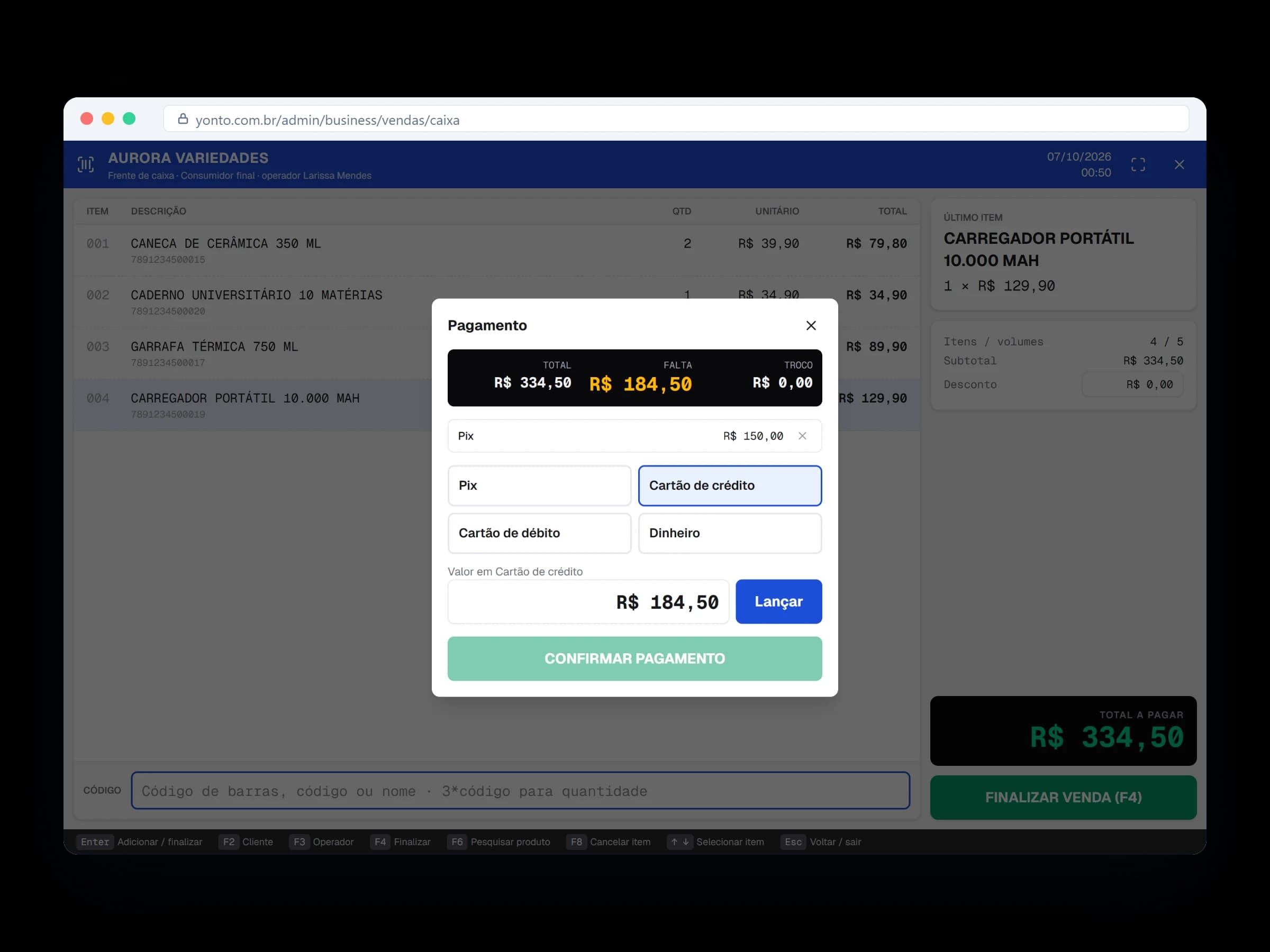Select row CADERNO UNIVERSITÁRIO 10 MATÉRIAS
The image size is (1270, 952).
point(497,302)
